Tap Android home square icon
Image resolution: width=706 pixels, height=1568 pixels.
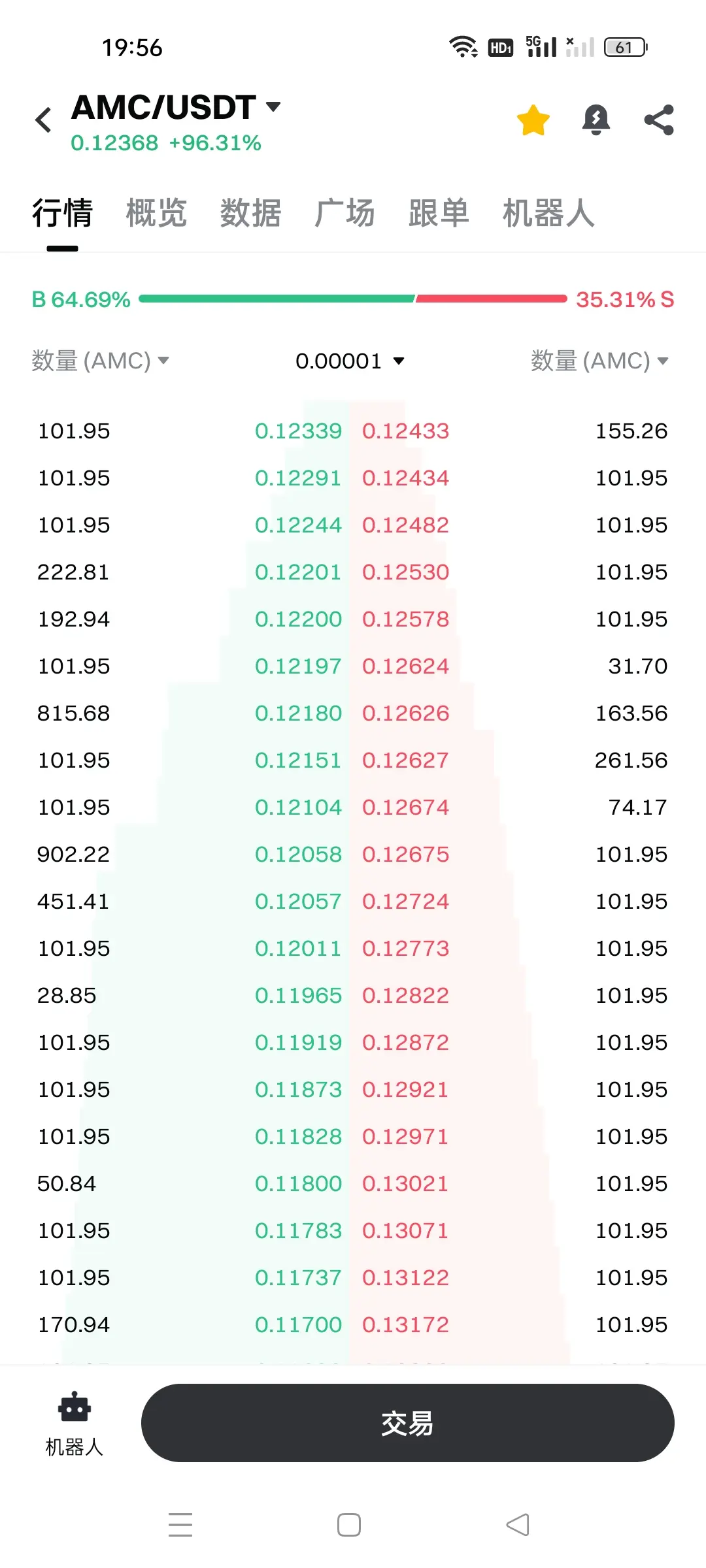coord(349,1525)
